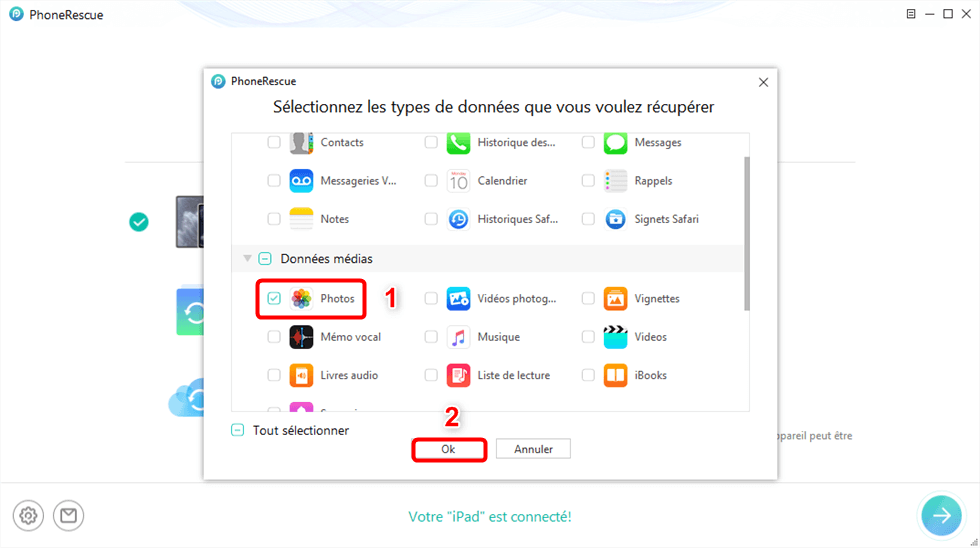Click the Votre iPad est connecté text

490,517
